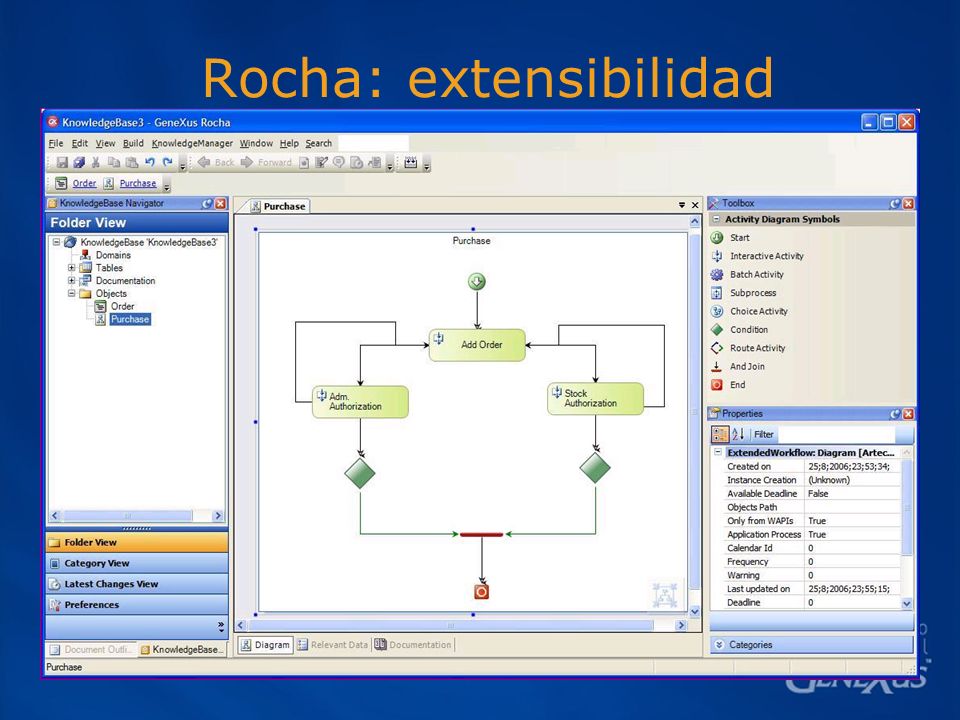Click the Paste icon in the toolbar
The width and height of the screenshot is (960, 720).
point(132,162)
